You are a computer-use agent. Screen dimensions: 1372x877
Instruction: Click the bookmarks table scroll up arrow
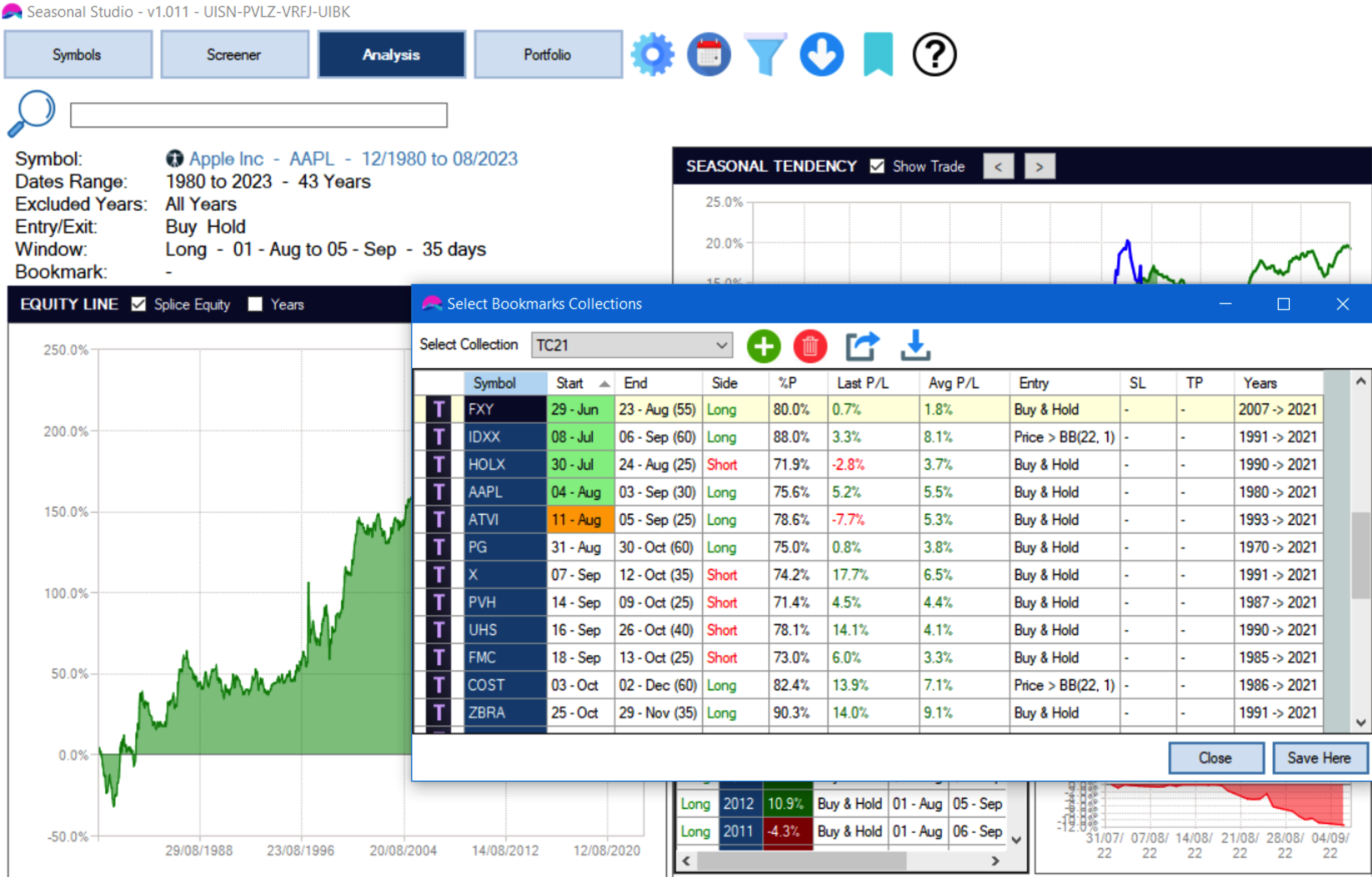click(1361, 381)
